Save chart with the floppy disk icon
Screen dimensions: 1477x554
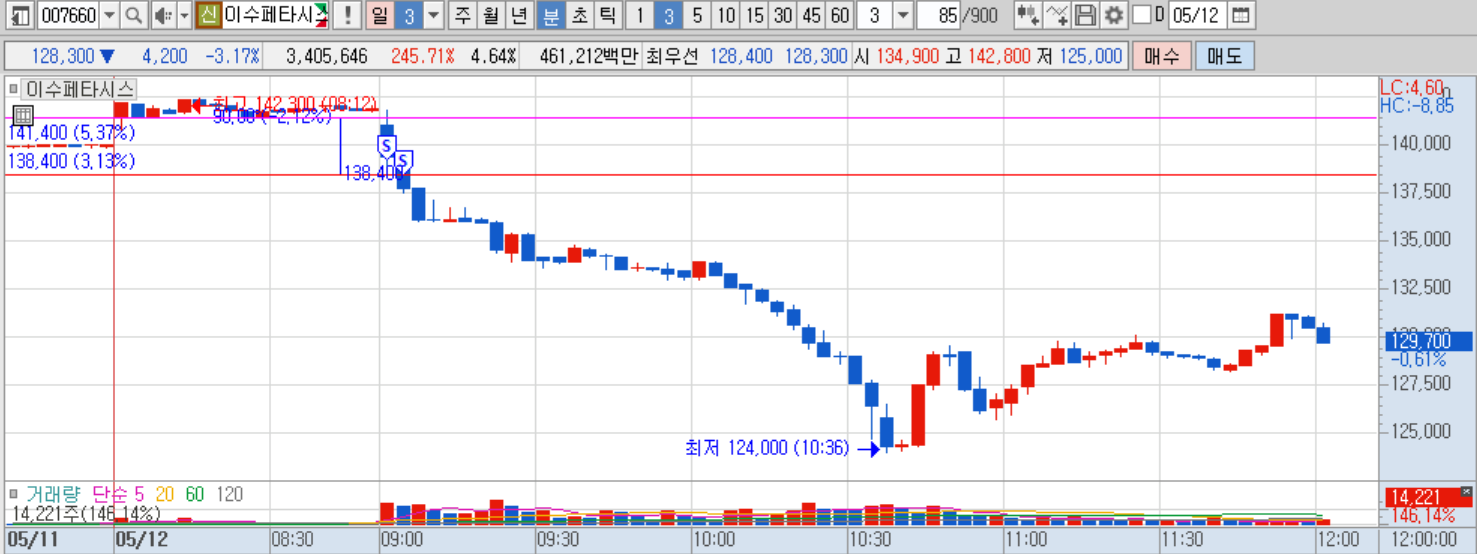click(1084, 15)
